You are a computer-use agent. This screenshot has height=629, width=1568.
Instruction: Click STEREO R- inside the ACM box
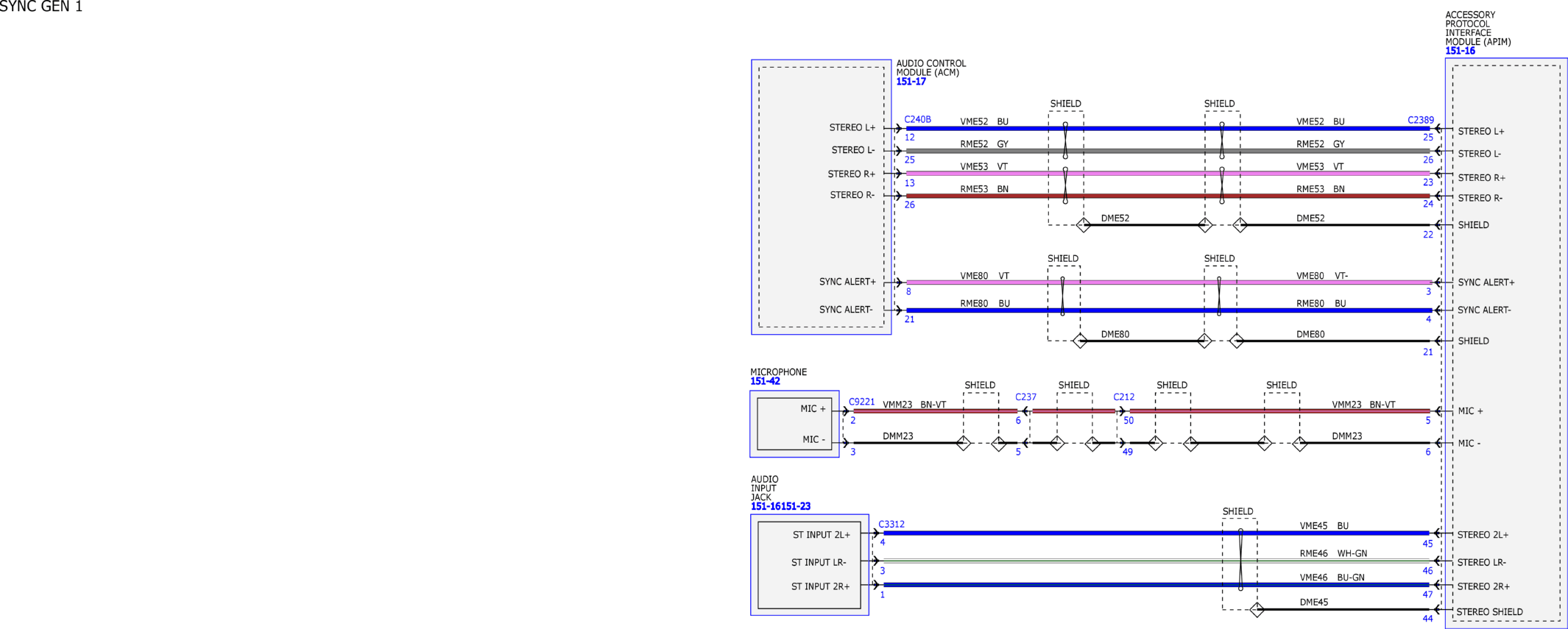click(x=852, y=195)
